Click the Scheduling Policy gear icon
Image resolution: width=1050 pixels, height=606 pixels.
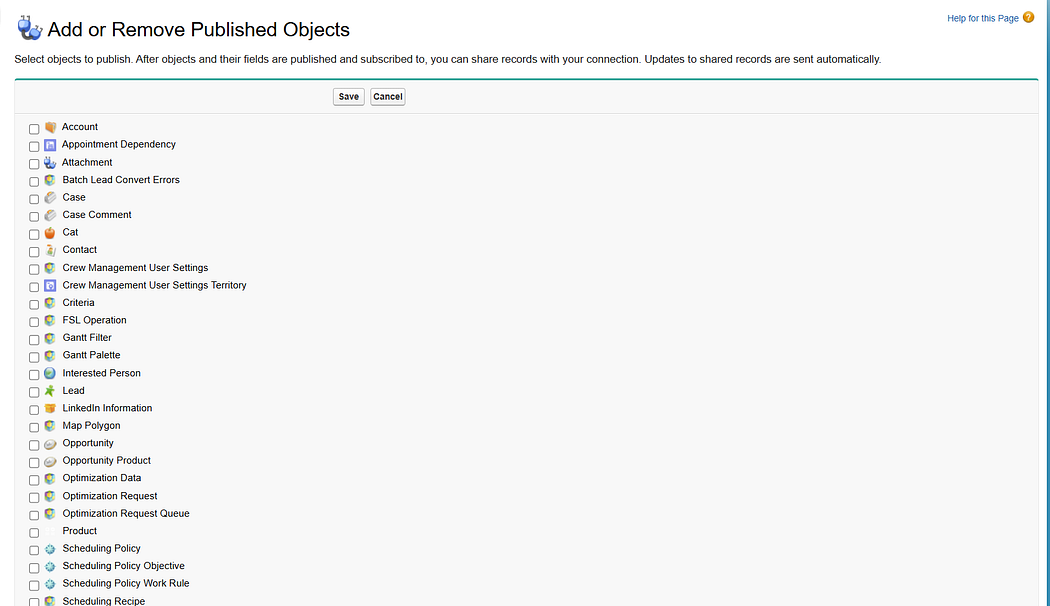click(x=50, y=549)
